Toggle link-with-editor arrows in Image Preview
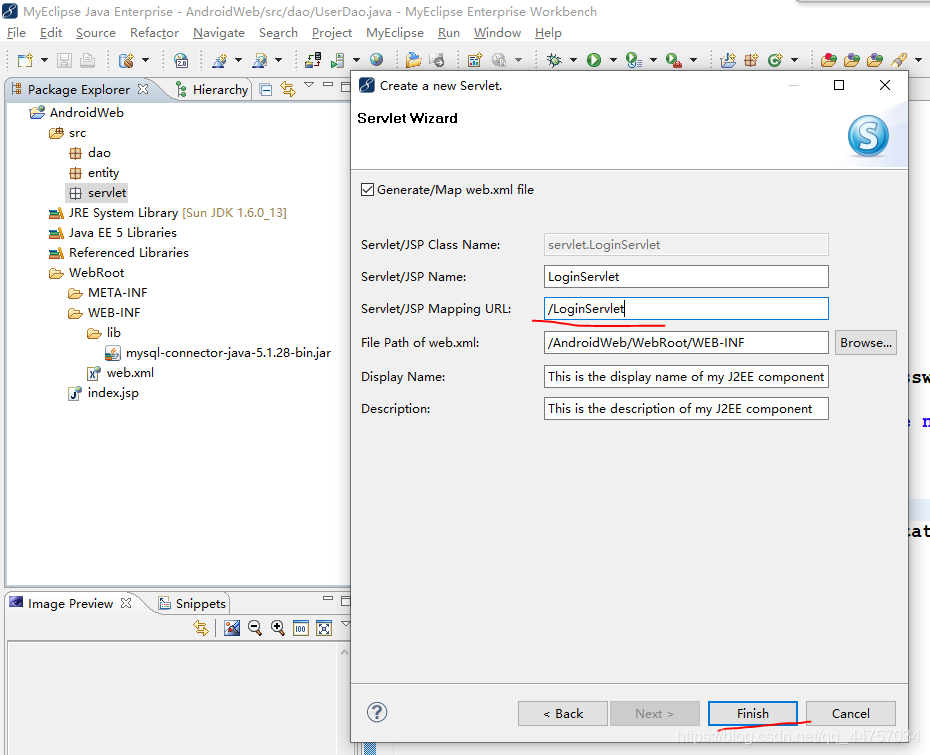This screenshot has height=755, width=930. pyautogui.click(x=201, y=627)
